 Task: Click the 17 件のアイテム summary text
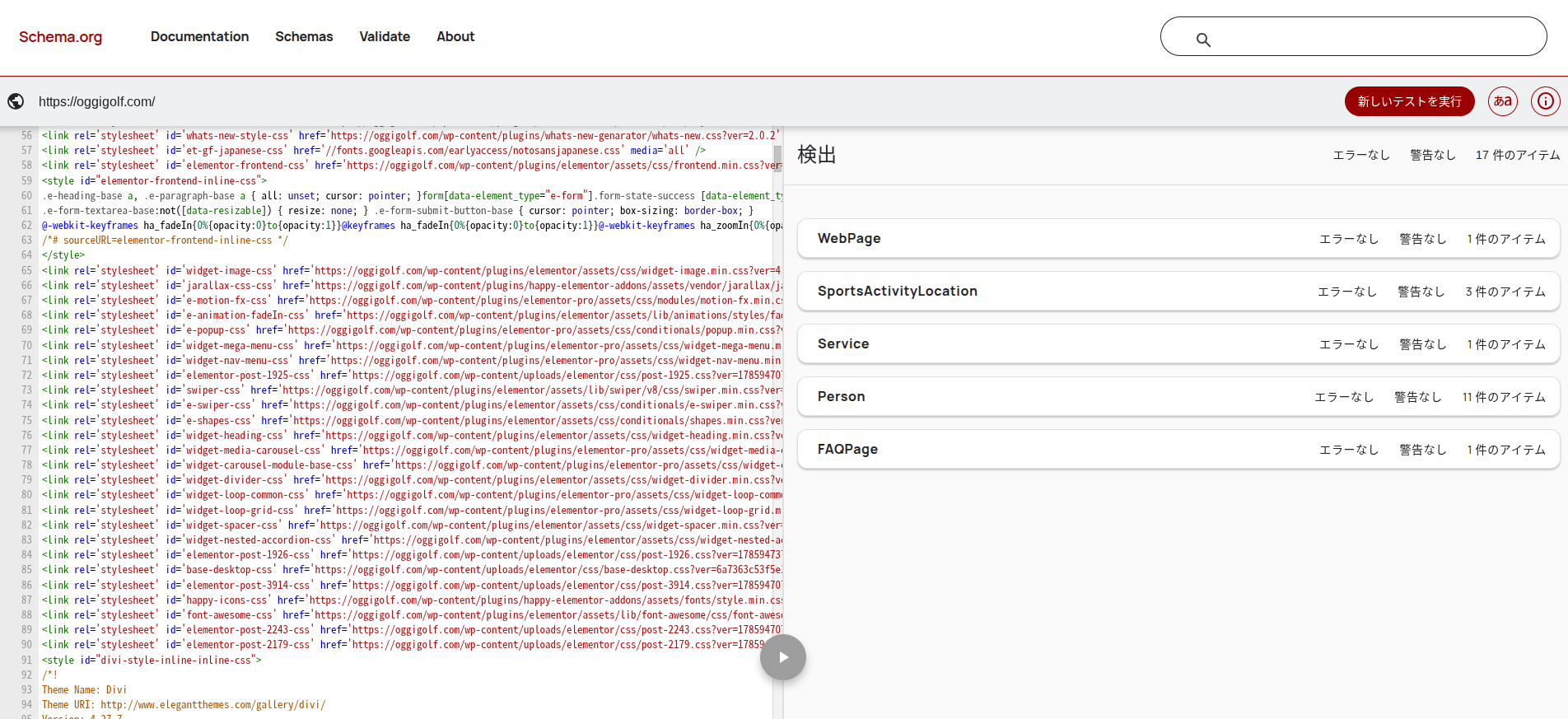tap(1518, 155)
